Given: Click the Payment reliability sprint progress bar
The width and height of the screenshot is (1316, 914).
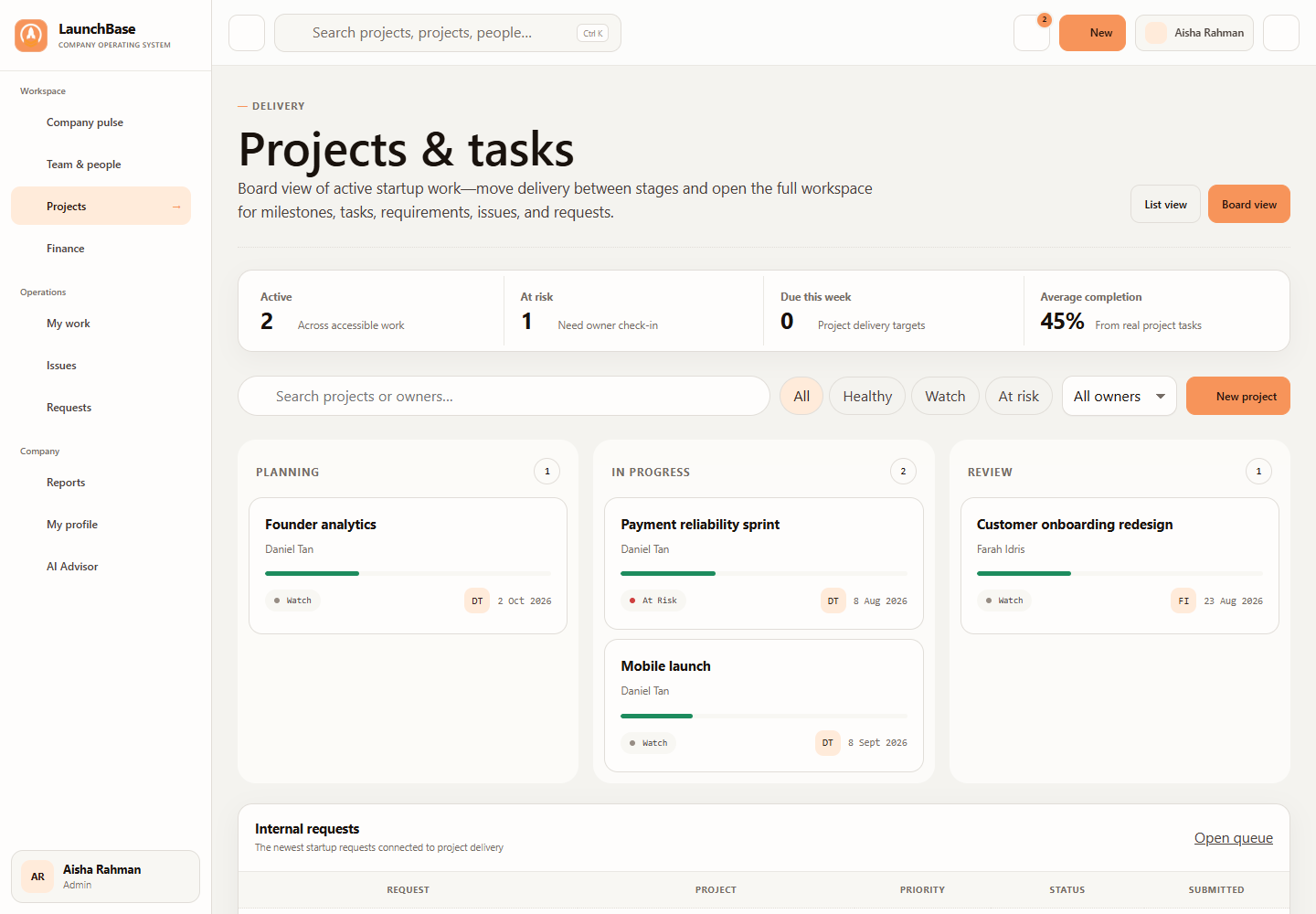Looking at the screenshot, I should coord(764,573).
